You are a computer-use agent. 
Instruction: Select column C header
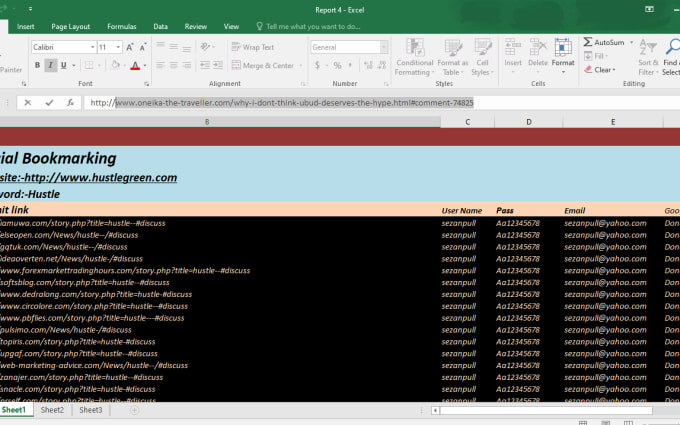pyautogui.click(x=468, y=122)
